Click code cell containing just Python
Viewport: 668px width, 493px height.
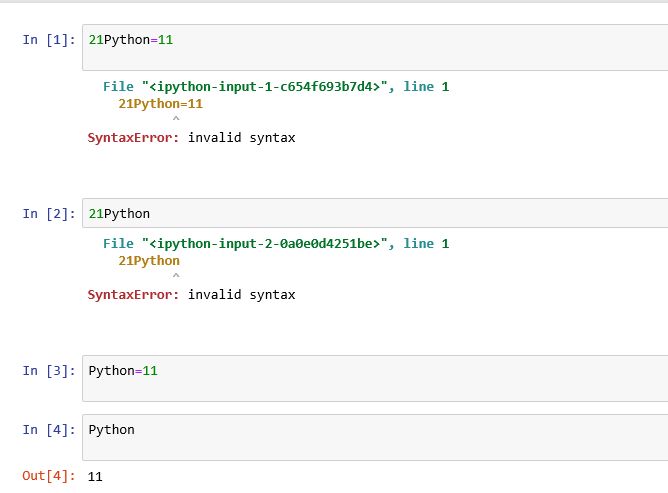pyautogui.click(x=375, y=437)
